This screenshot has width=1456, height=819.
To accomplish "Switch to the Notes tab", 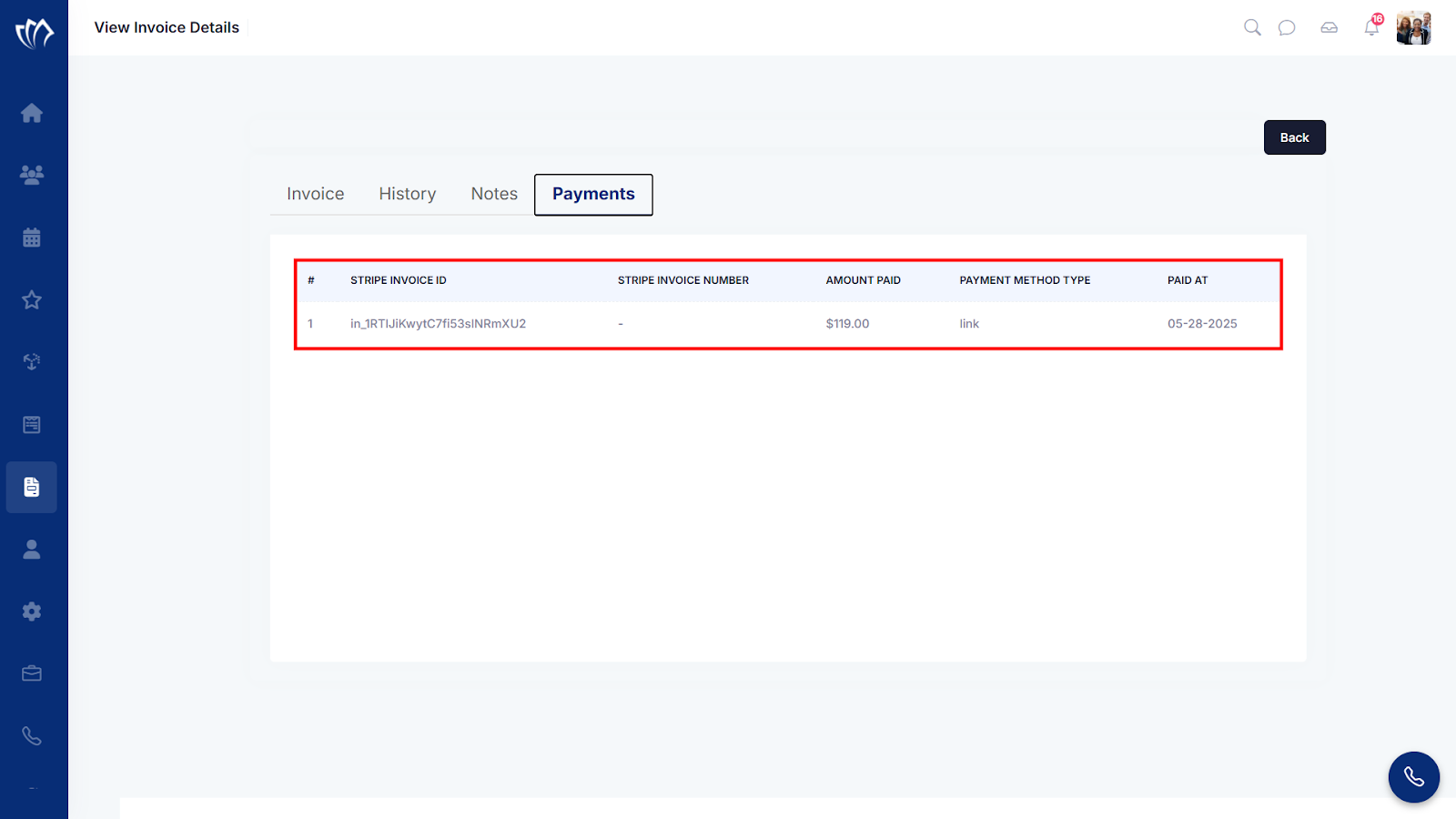I will pos(494,194).
